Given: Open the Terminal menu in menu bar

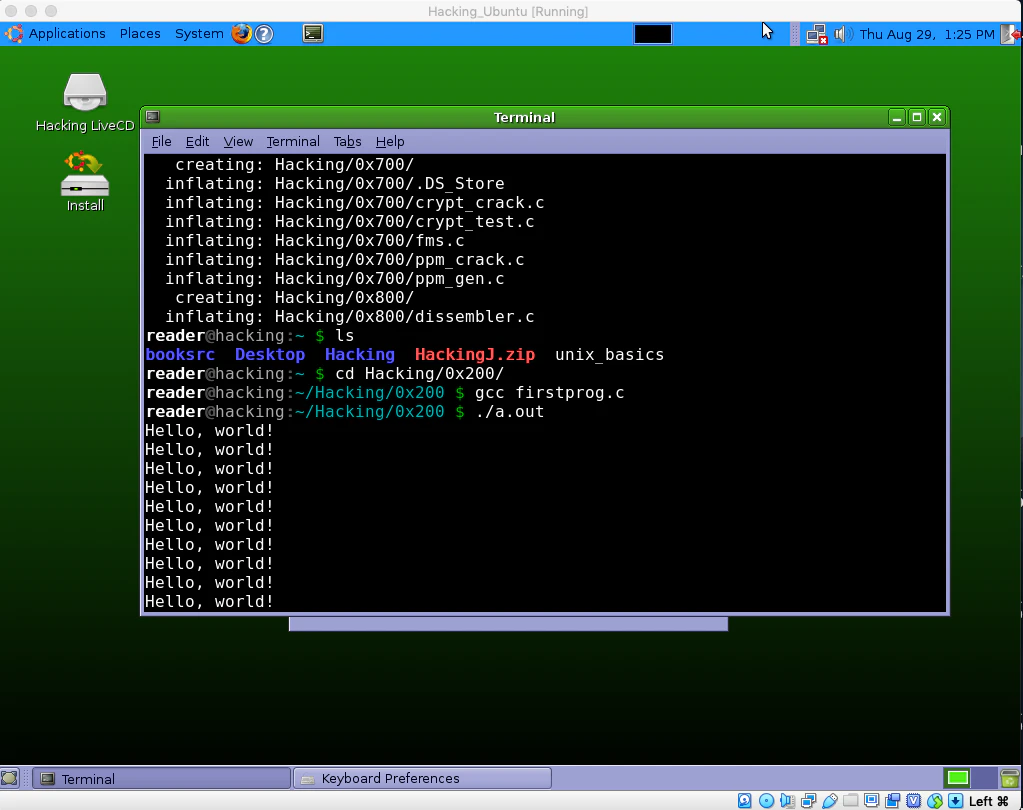Looking at the screenshot, I should [293, 142].
